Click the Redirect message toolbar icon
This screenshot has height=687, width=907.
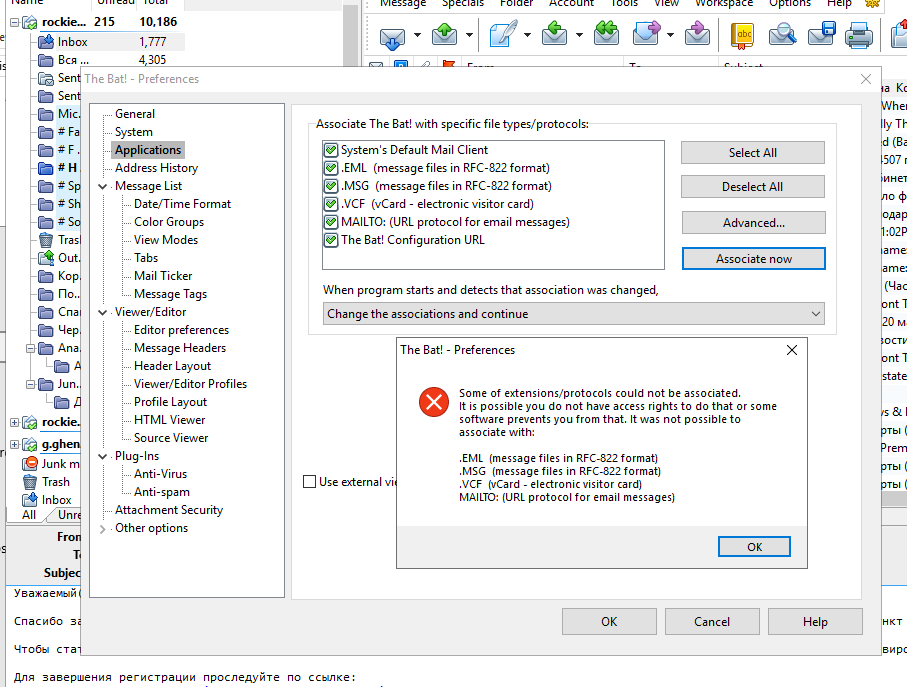[x=697, y=35]
